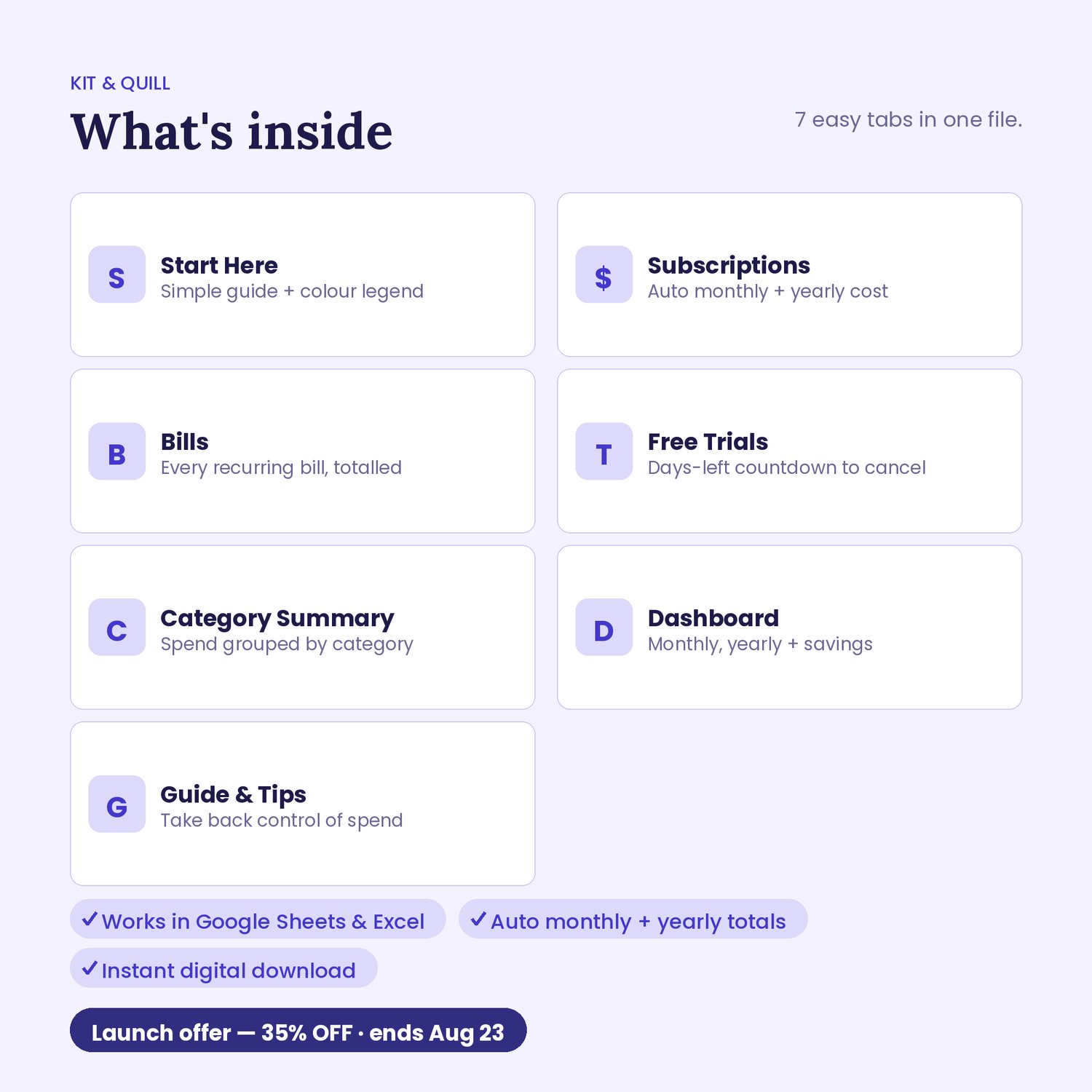Open the Start Here tab title
This screenshot has height=1092, width=1092.
click(x=219, y=266)
